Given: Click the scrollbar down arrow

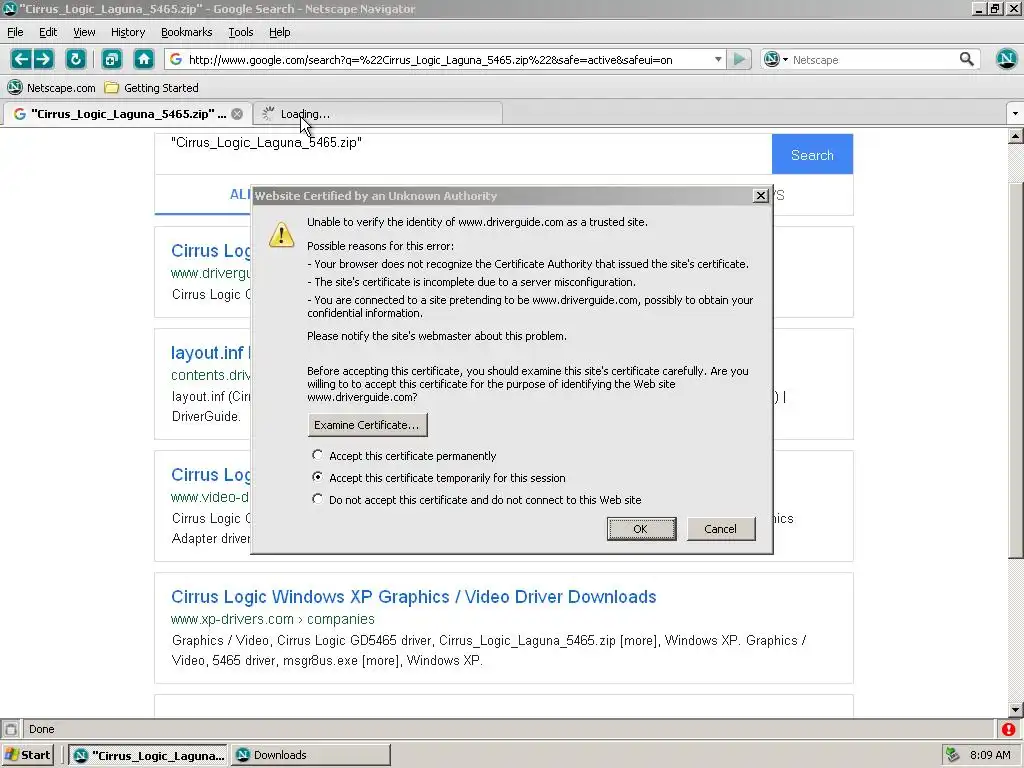Looking at the screenshot, I should pos(1016,710).
